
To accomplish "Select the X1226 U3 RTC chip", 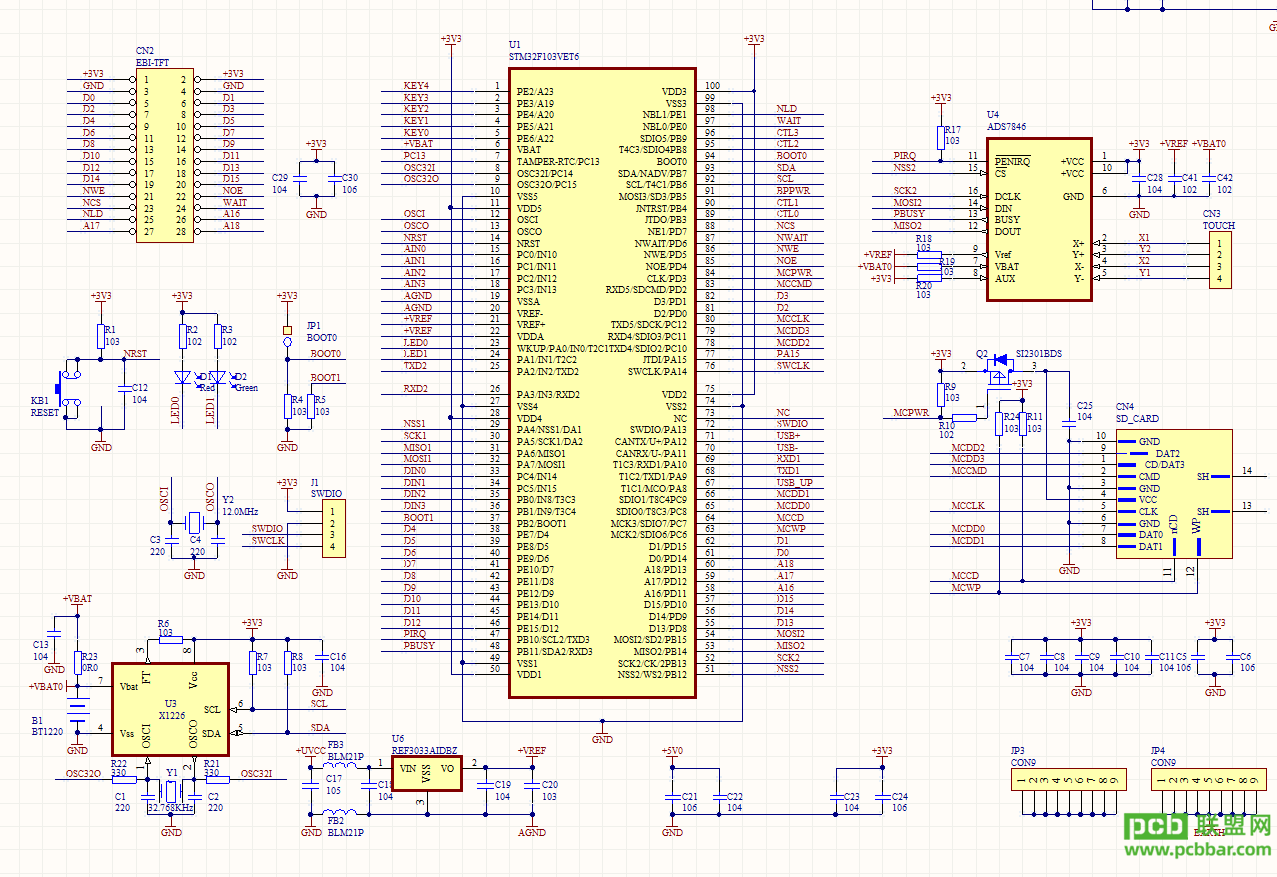I will pyautogui.click(x=170, y=708).
